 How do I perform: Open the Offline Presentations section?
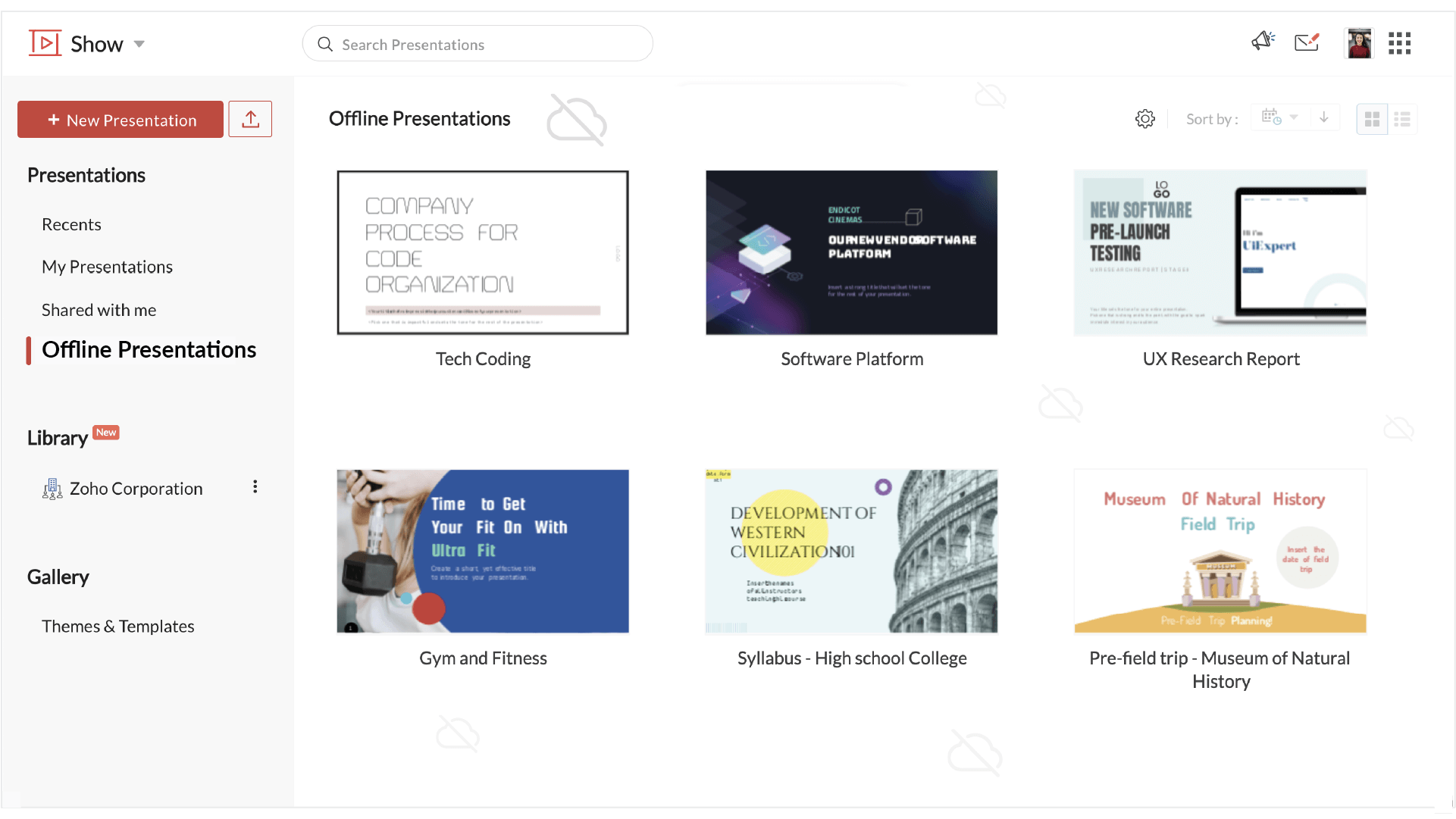[x=149, y=349]
